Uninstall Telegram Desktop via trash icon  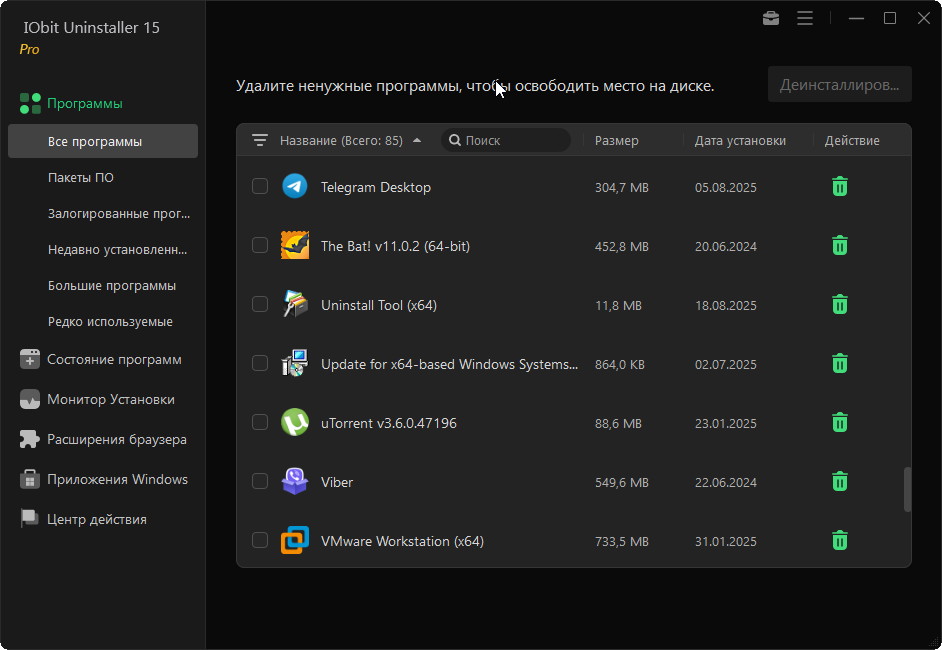[x=840, y=187]
